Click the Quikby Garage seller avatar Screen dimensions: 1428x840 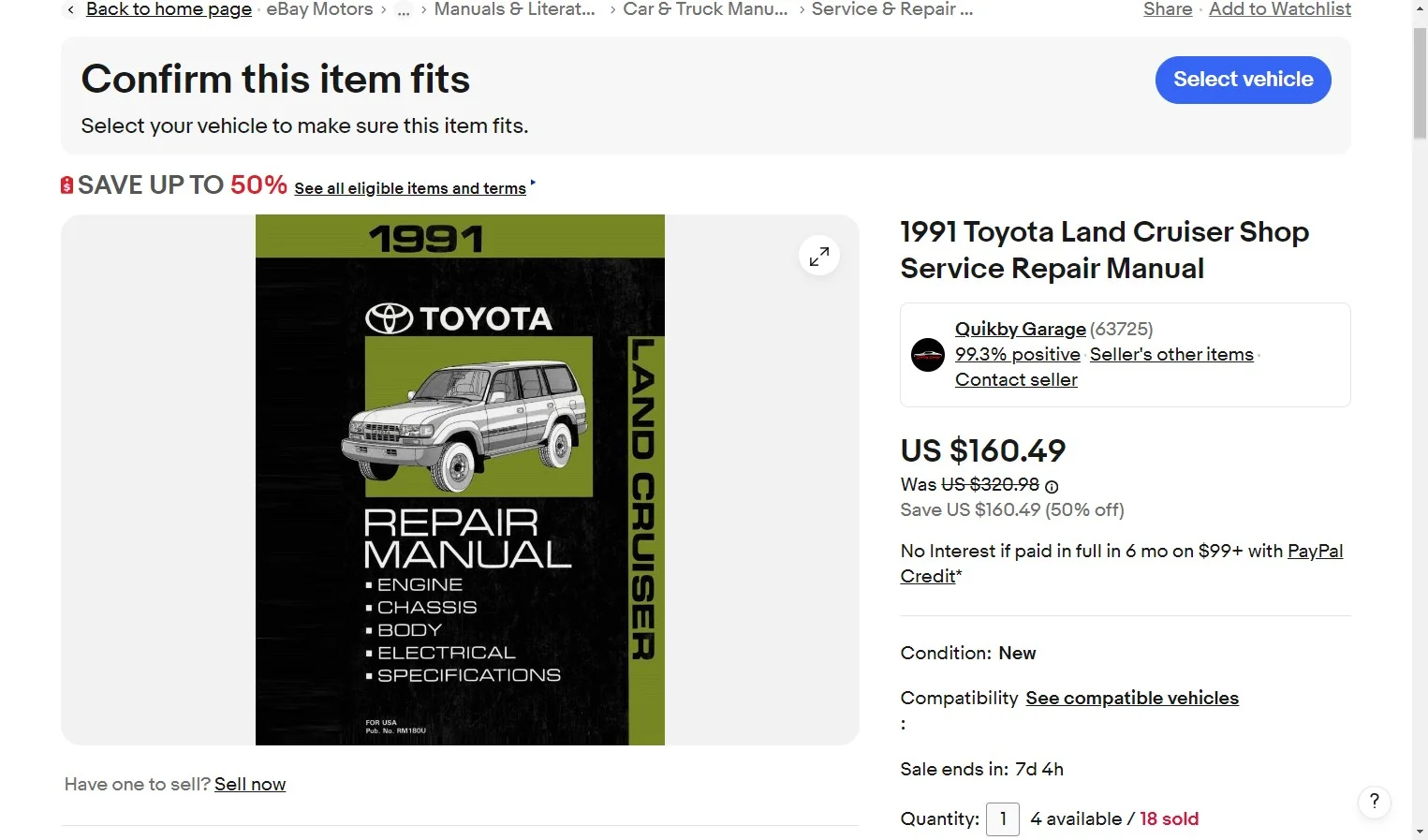click(x=928, y=355)
